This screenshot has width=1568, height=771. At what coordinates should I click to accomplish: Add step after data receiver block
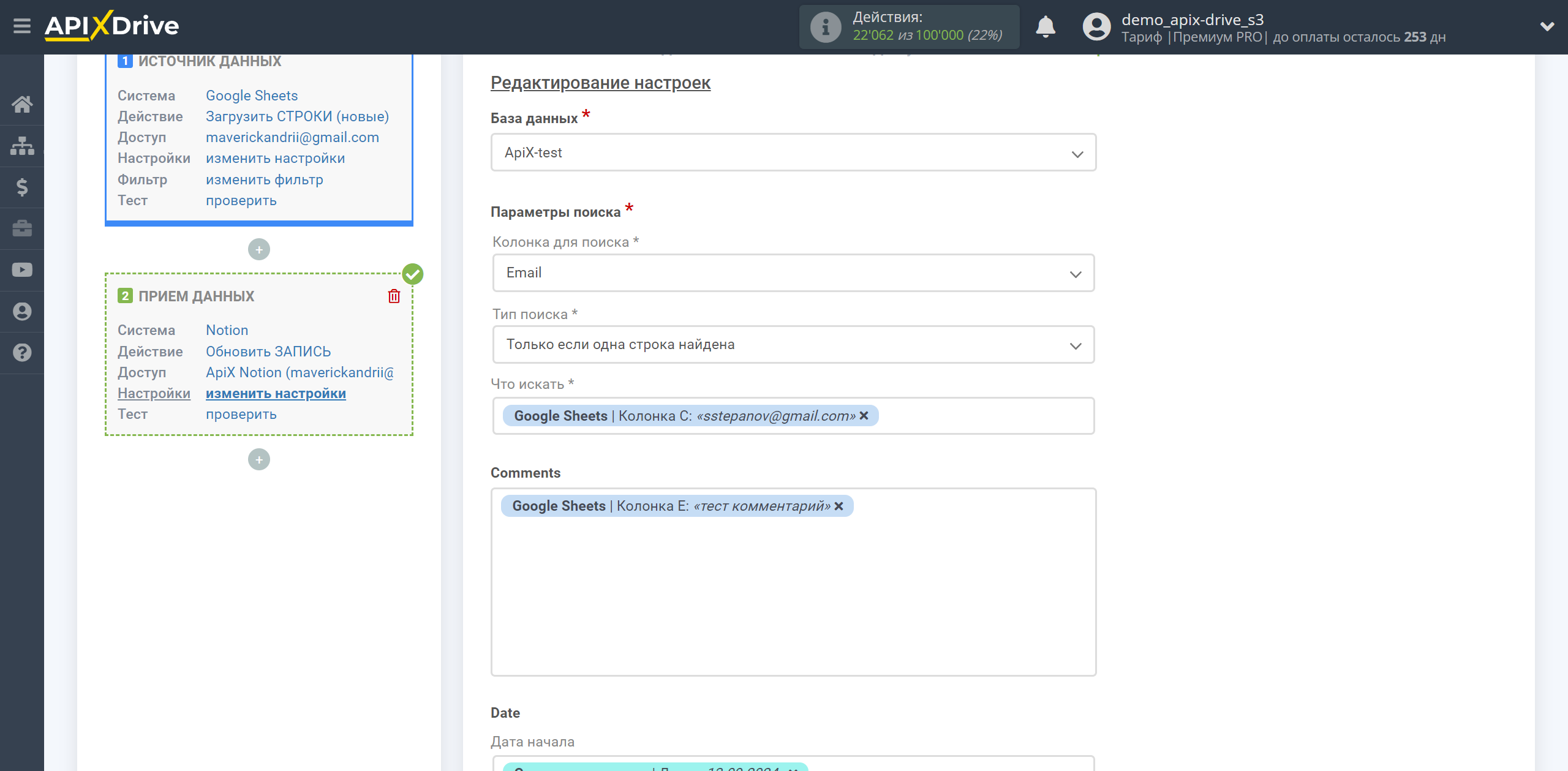click(259, 459)
